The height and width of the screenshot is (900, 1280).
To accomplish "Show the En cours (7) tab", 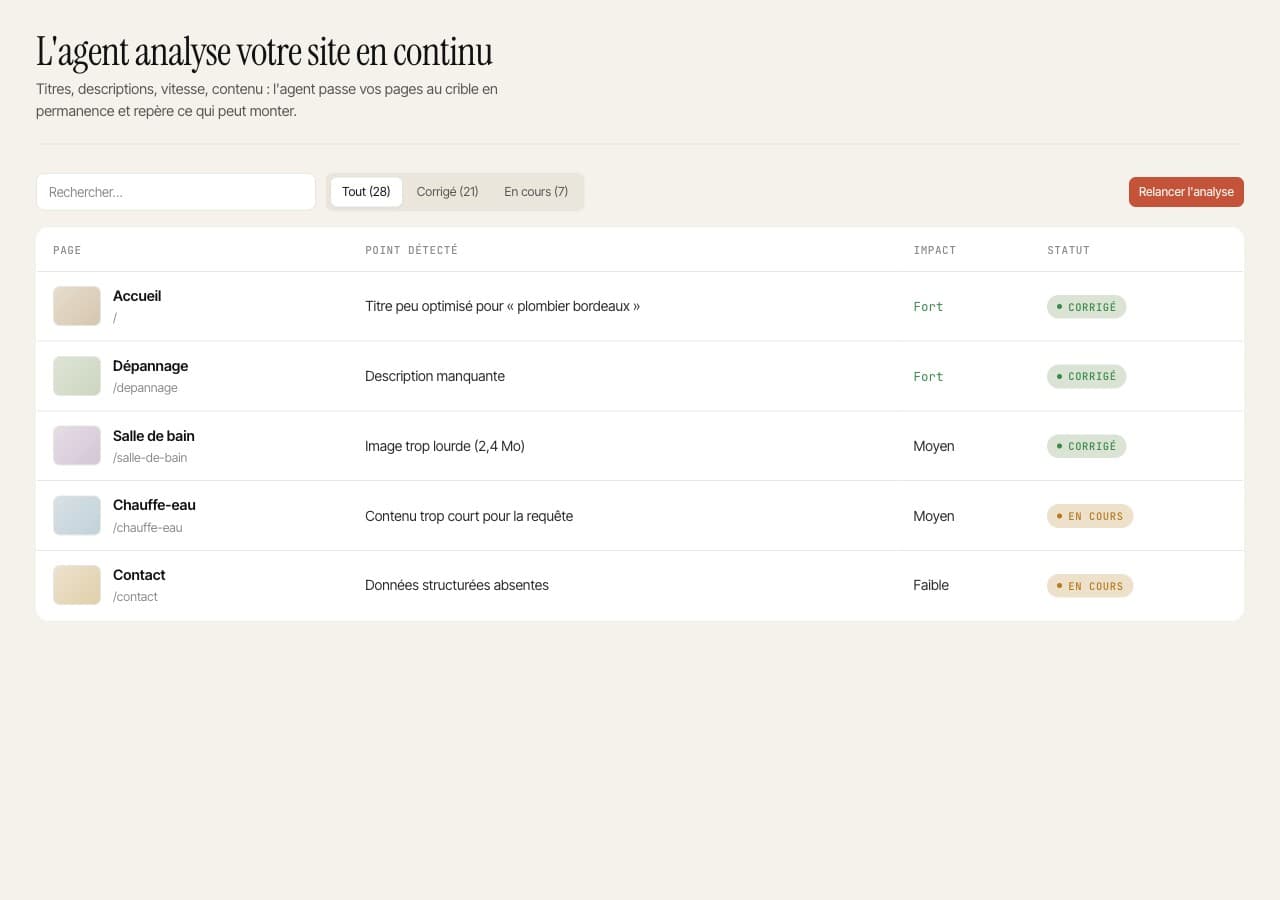I will click(536, 192).
